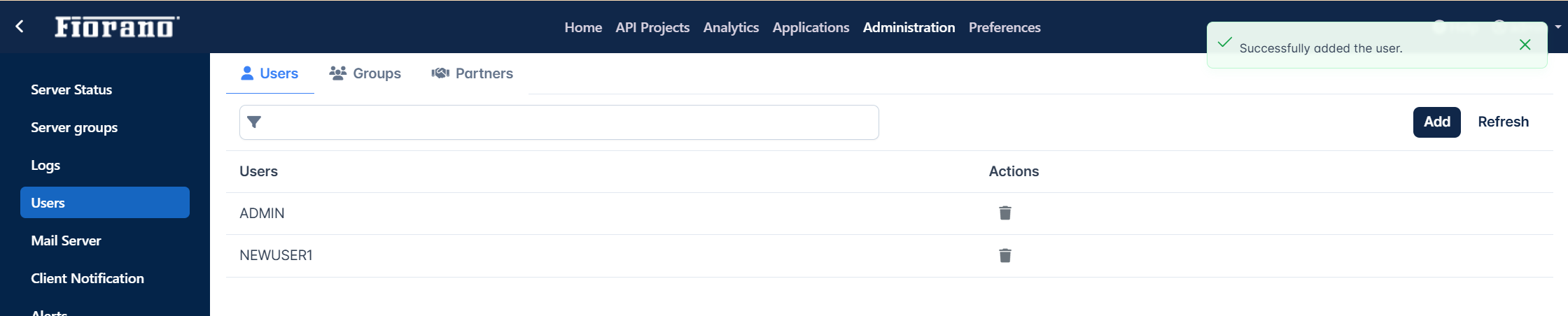Focus the user filter input field

(x=559, y=122)
